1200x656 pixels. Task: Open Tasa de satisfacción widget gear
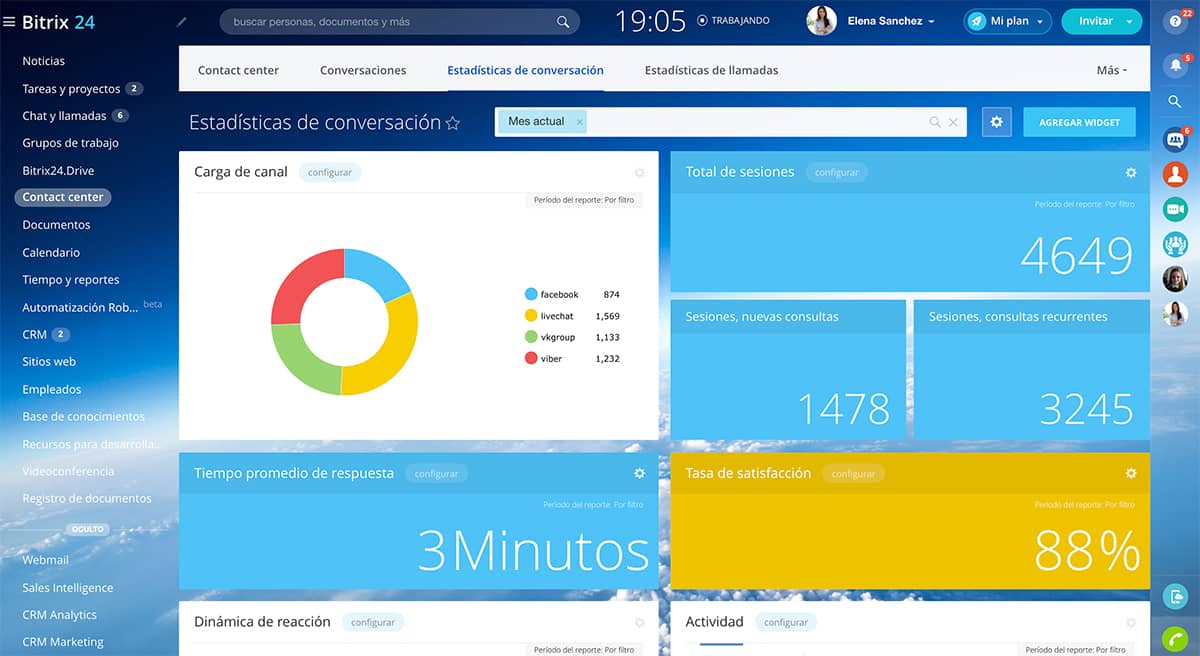[x=1131, y=473]
